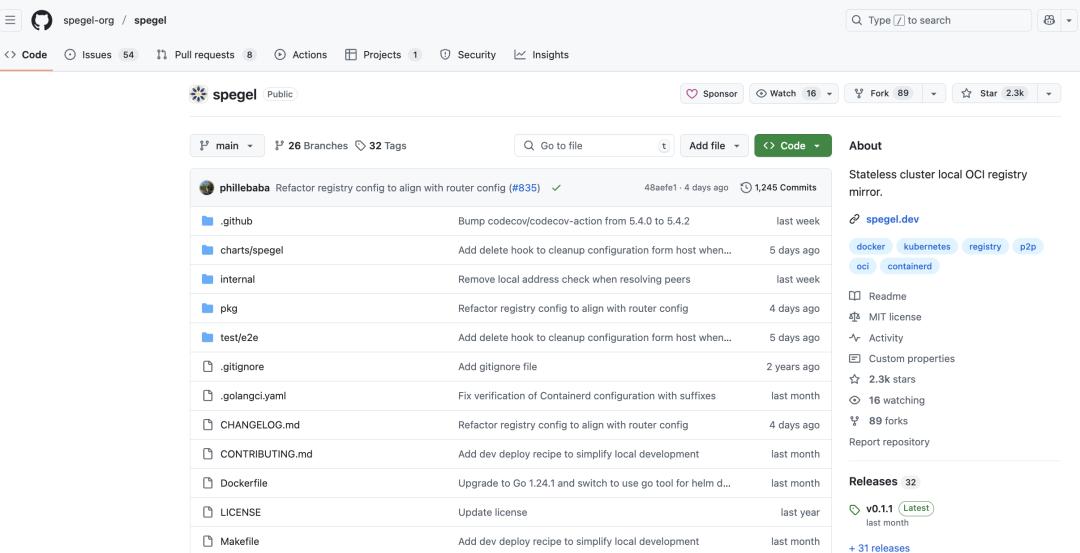Click the spegel repository avatar icon
Image resolution: width=1080 pixels, height=553 pixels.
click(x=198, y=94)
